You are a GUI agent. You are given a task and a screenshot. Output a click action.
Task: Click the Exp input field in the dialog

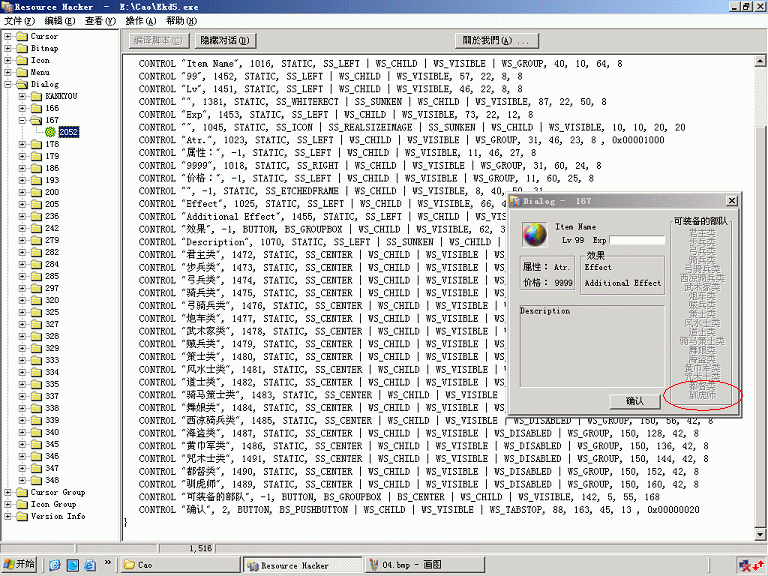coord(637,240)
